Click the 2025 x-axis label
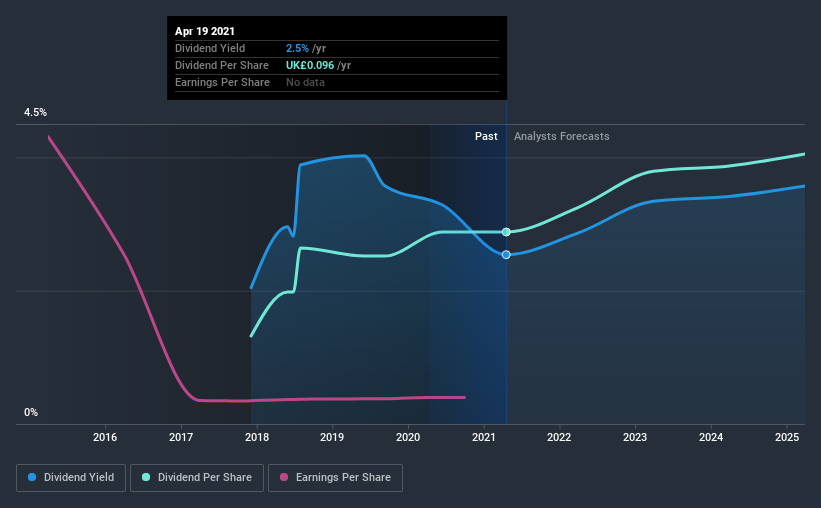 pos(787,437)
